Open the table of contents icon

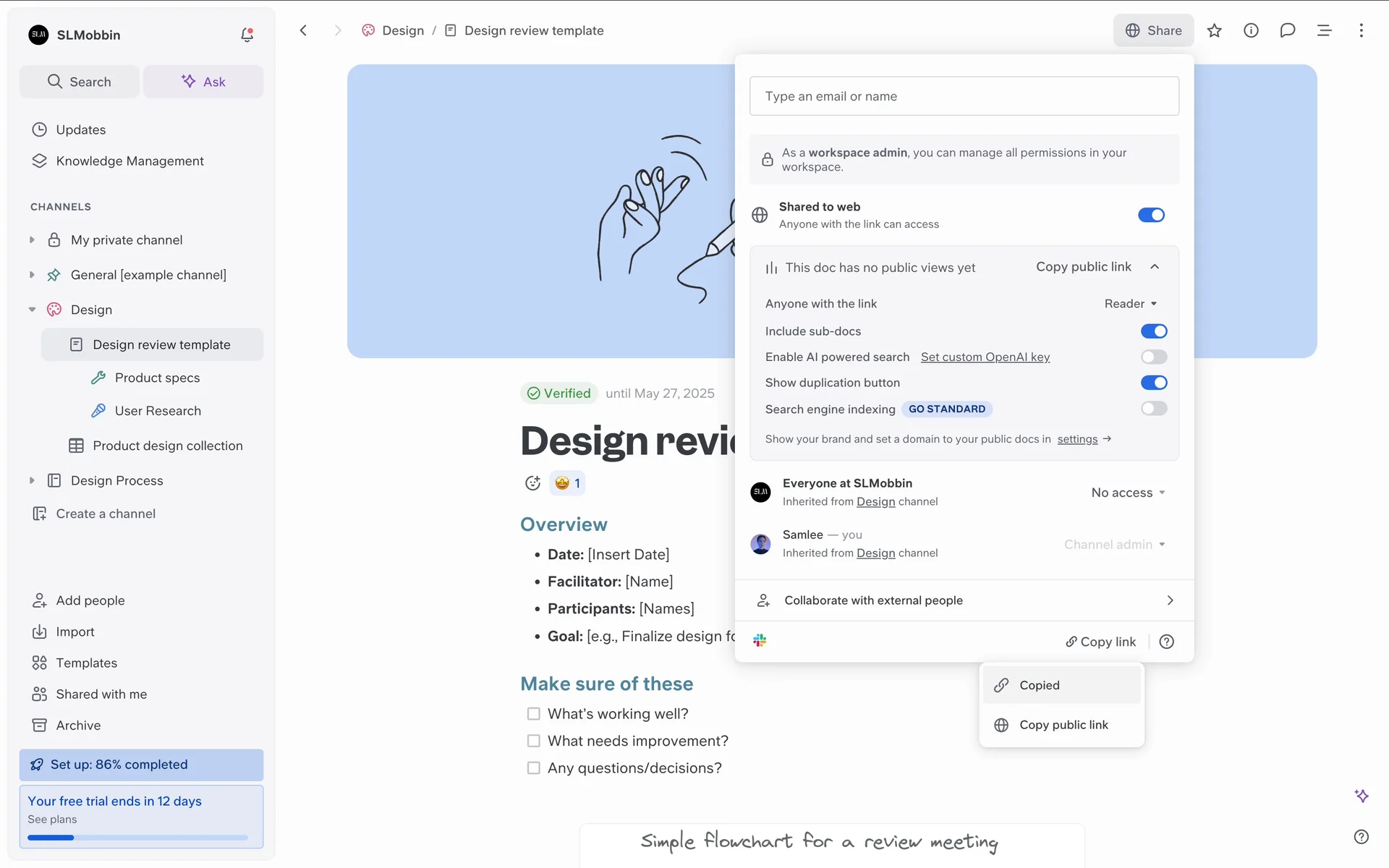coord(1324,30)
